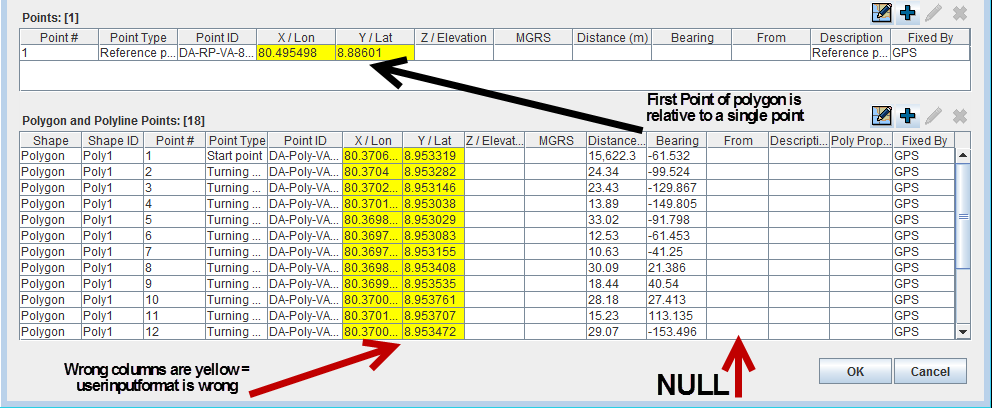Click the polygon table scrollbar thumb
This screenshot has height=408, width=992.
click(963, 215)
